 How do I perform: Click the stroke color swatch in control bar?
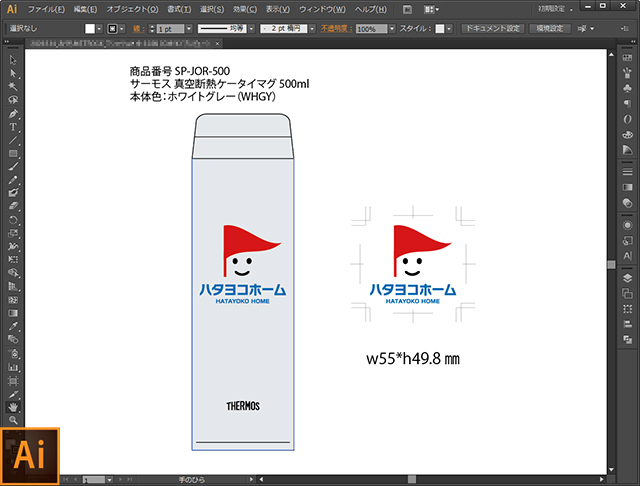112,29
